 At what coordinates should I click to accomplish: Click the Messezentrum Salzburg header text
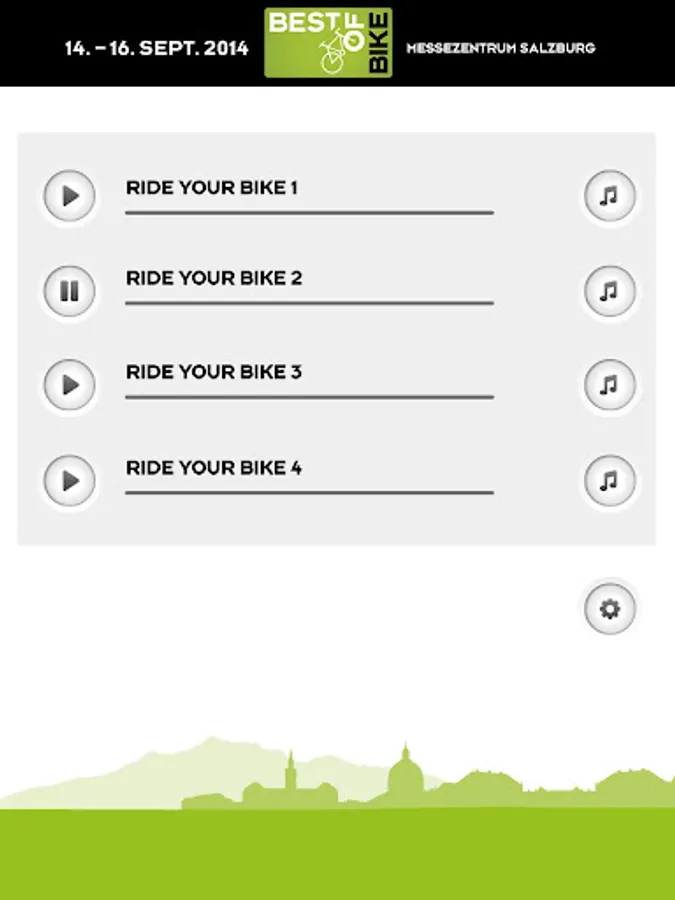click(x=500, y=48)
